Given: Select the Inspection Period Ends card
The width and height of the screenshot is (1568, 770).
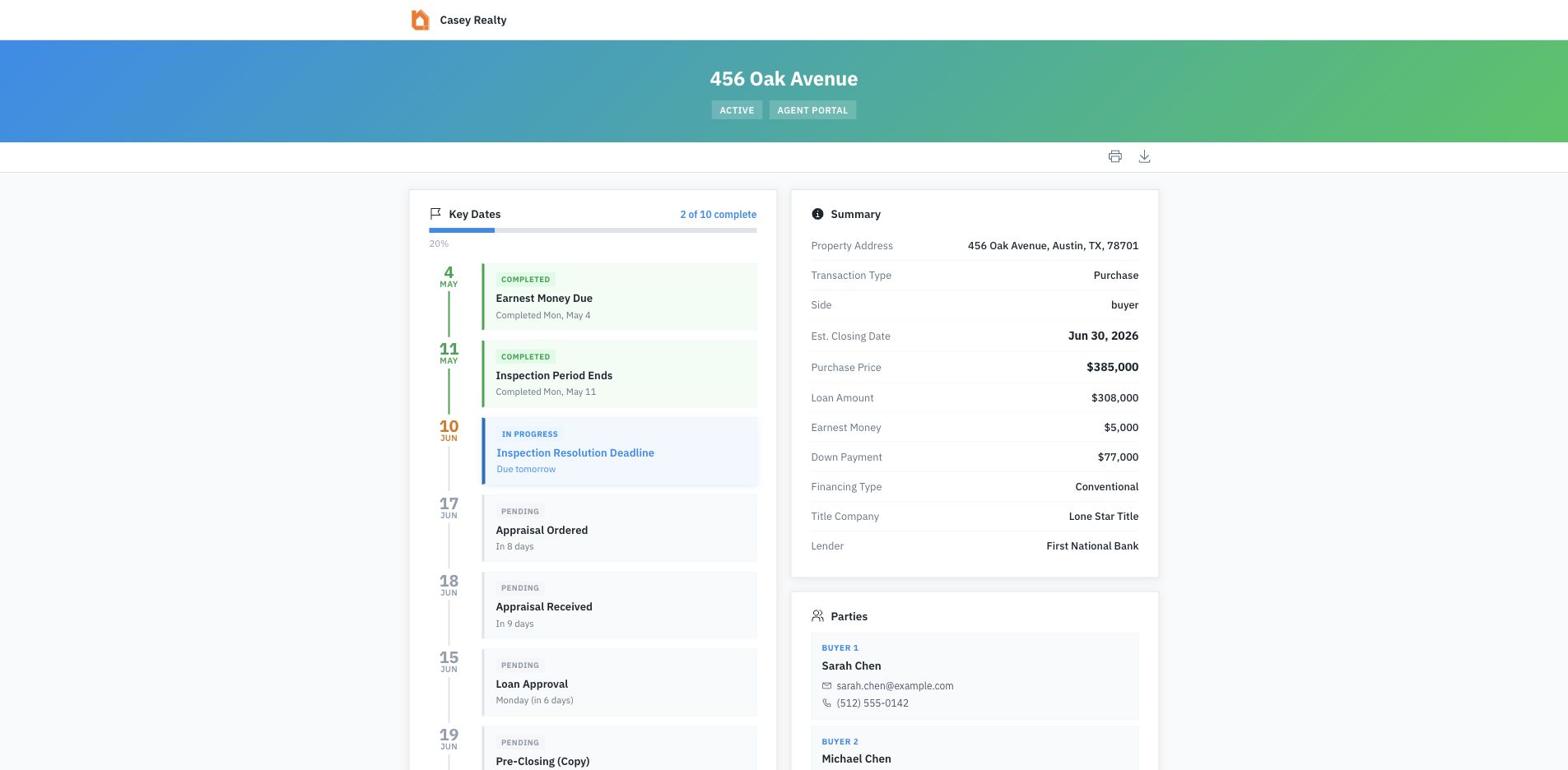Looking at the screenshot, I should click(619, 374).
